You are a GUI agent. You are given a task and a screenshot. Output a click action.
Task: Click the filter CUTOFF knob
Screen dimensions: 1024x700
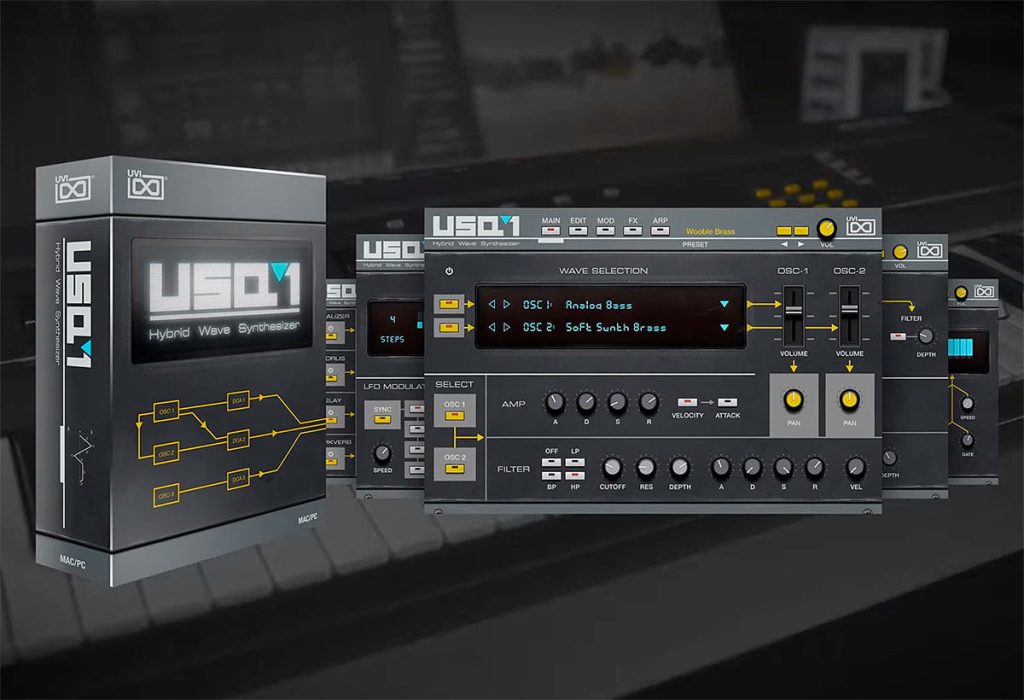[612, 467]
